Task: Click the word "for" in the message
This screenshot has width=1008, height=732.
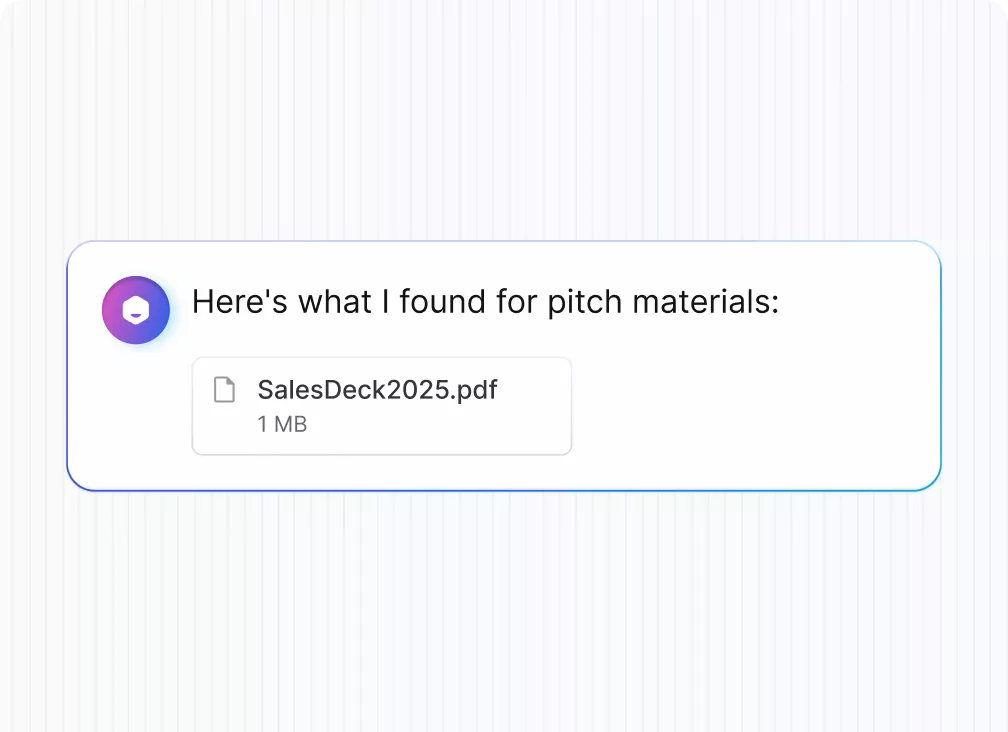Action: [x=516, y=302]
